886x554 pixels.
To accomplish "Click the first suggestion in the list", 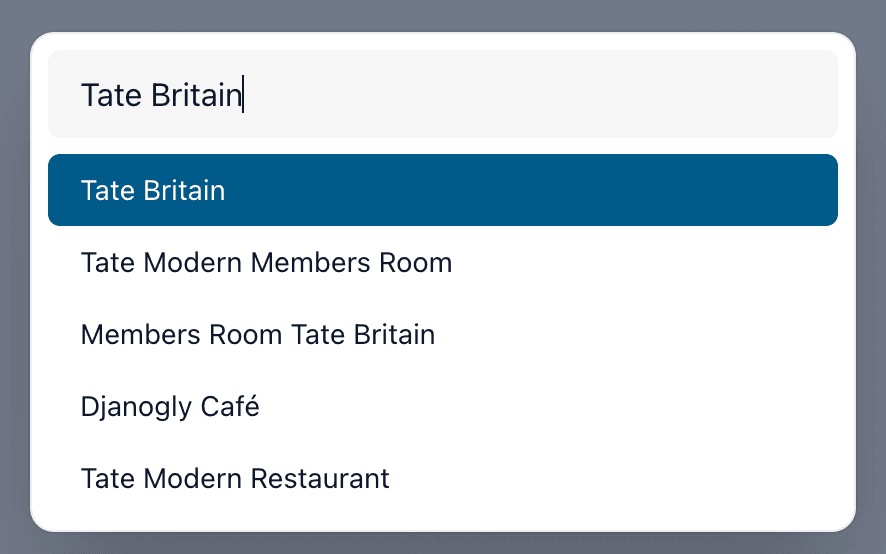I will (442, 190).
